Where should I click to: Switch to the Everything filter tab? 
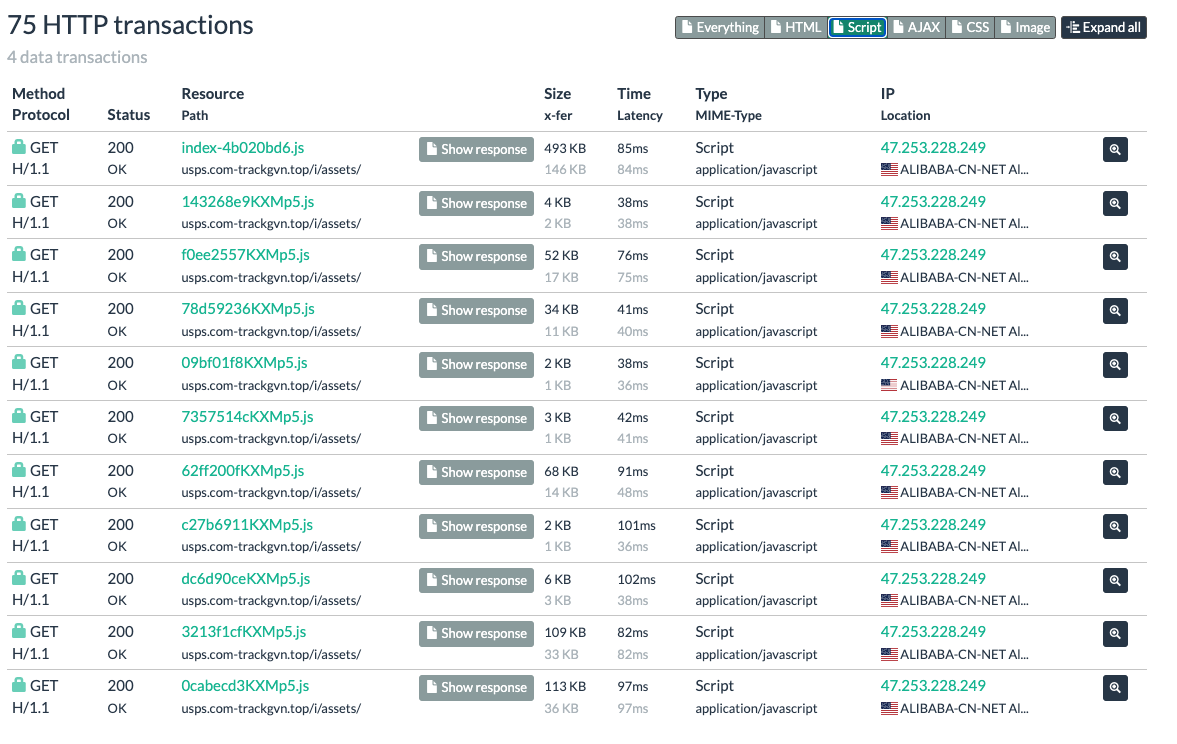click(720, 27)
